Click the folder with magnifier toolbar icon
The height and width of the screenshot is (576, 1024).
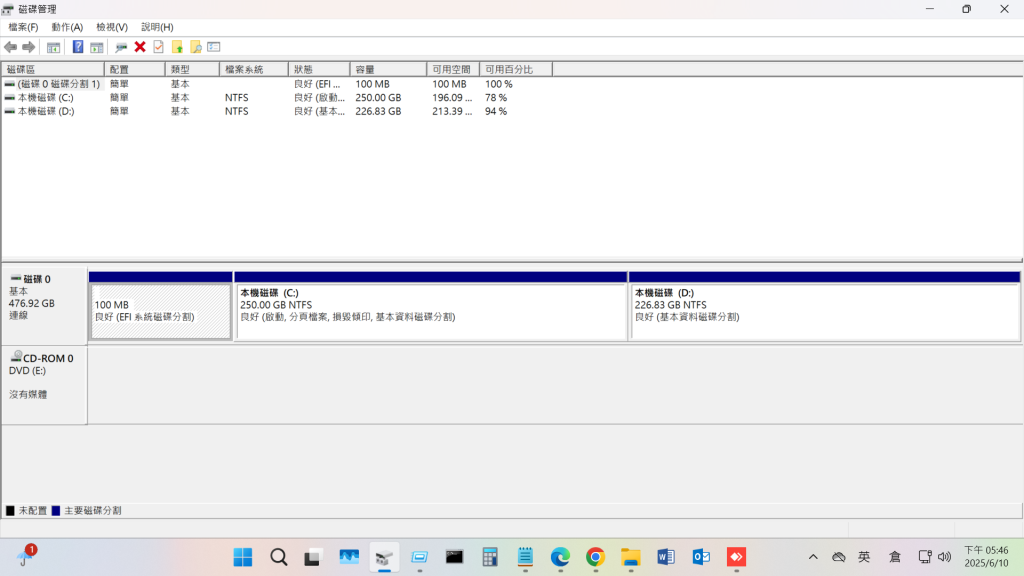pos(196,47)
